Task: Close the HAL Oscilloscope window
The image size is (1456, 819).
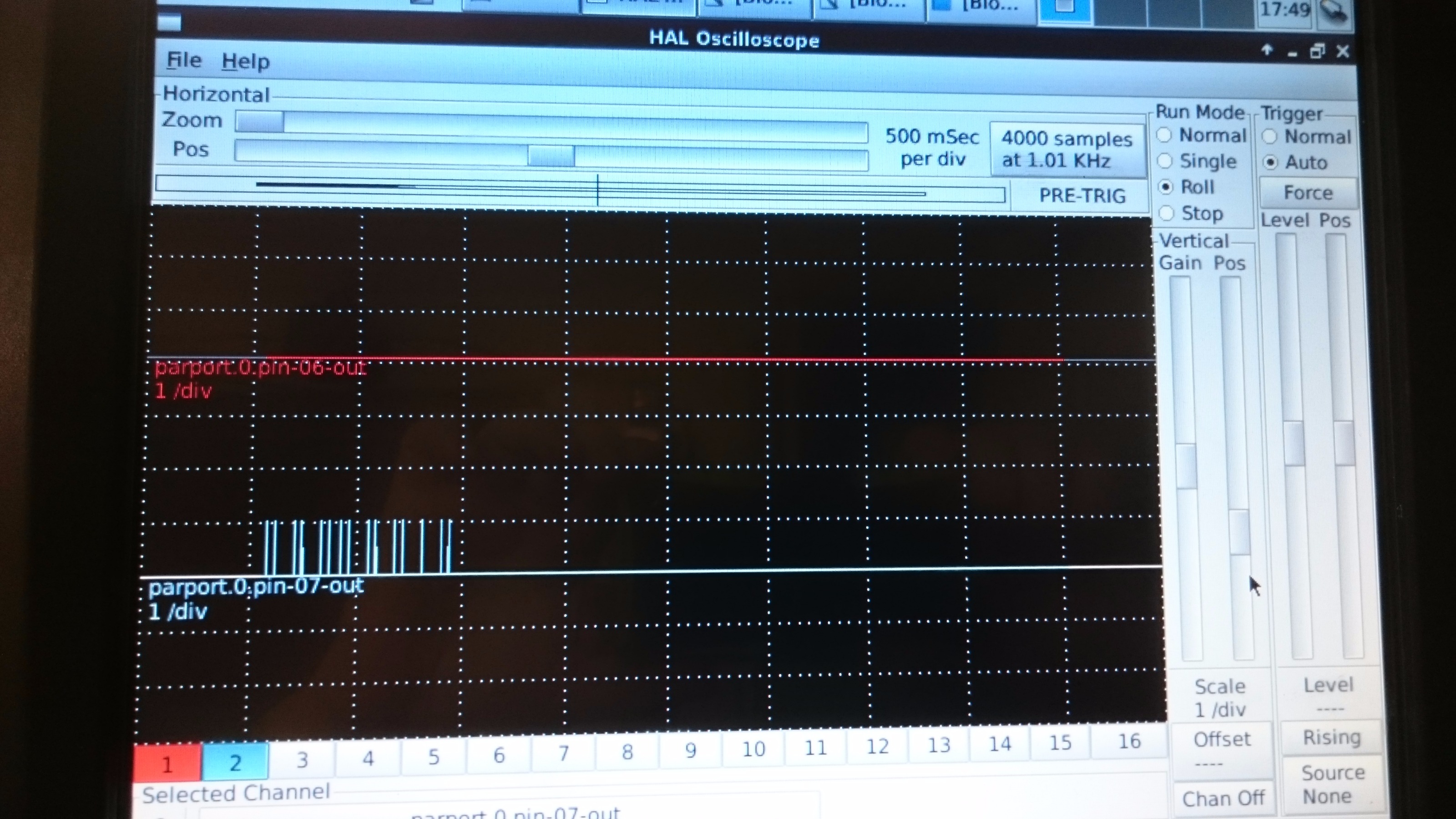Action: coord(1343,51)
